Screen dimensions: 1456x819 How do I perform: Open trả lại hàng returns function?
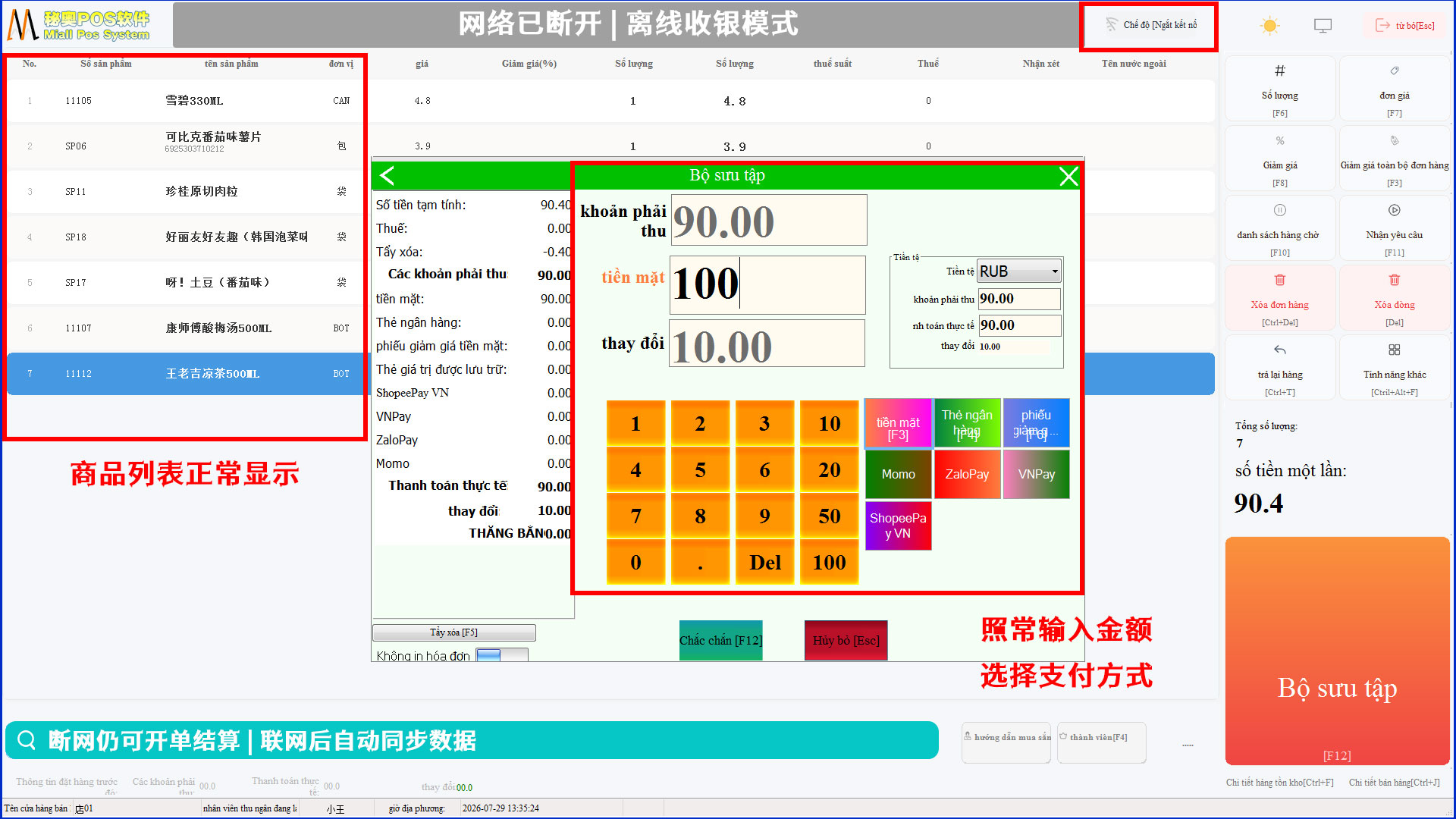(1279, 369)
